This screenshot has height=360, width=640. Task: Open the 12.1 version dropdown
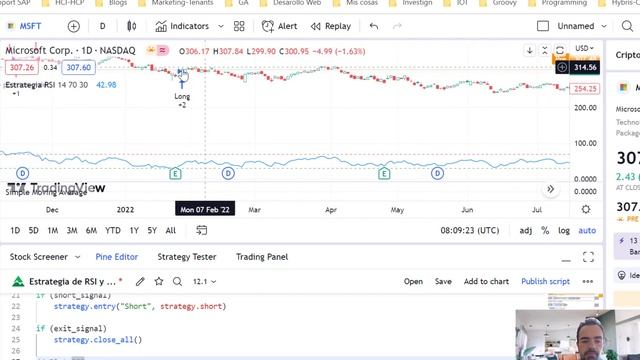click(204, 282)
